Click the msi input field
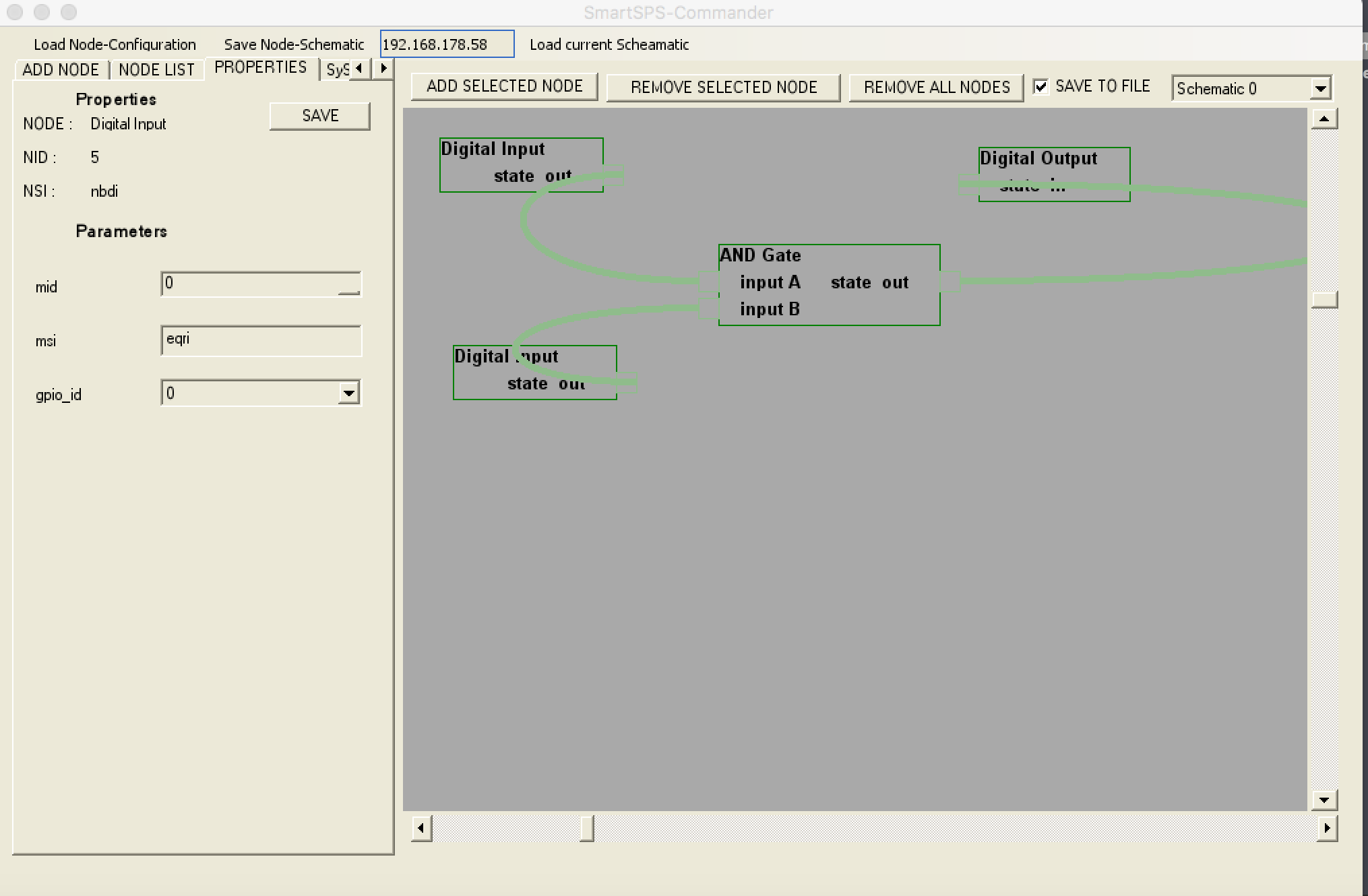 coord(260,339)
